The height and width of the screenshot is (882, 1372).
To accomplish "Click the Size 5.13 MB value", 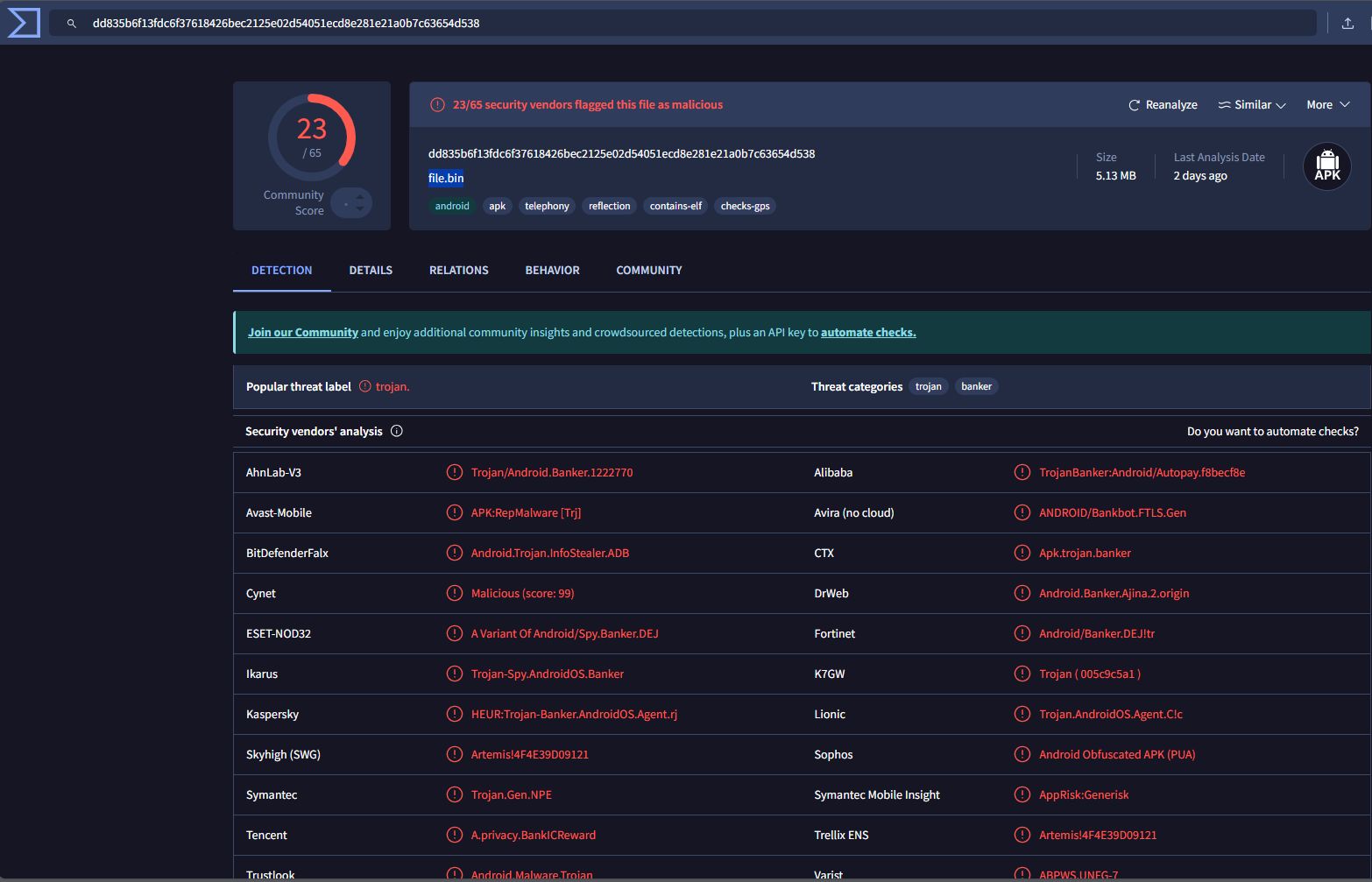I will (x=1115, y=175).
